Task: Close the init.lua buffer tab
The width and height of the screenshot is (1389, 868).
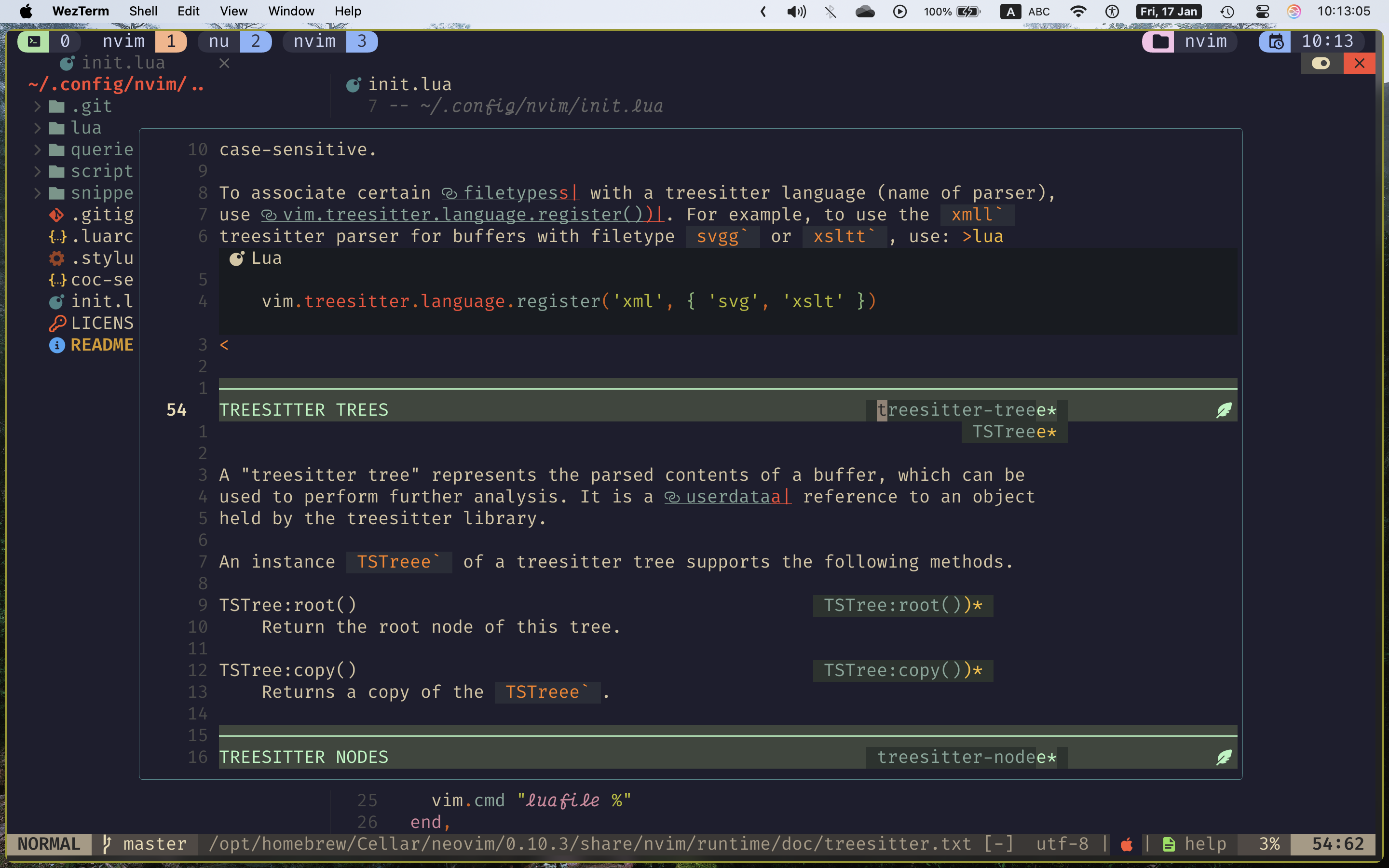Action: (x=224, y=63)
